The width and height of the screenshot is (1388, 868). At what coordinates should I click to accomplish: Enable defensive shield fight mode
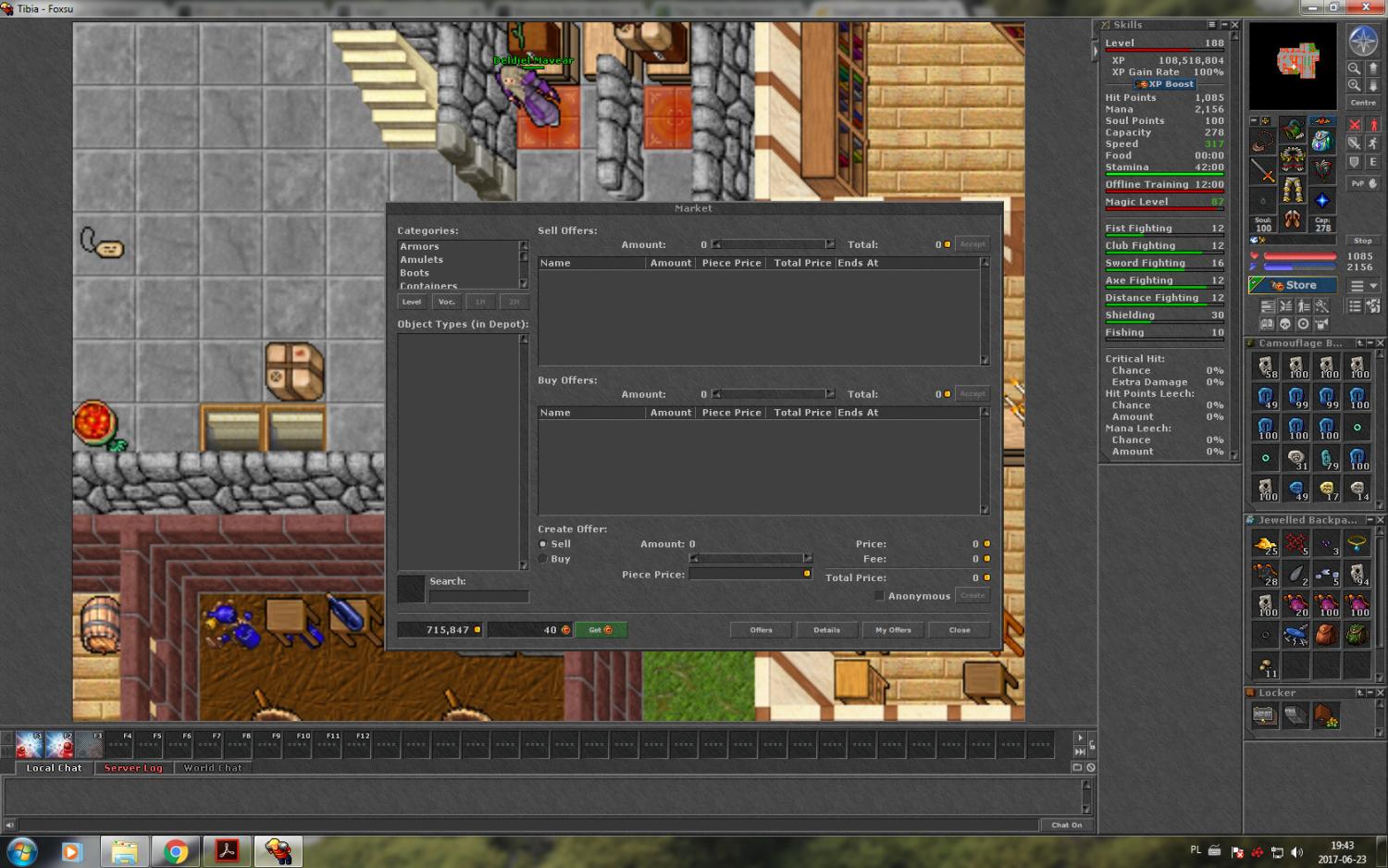pos(1355,161)
